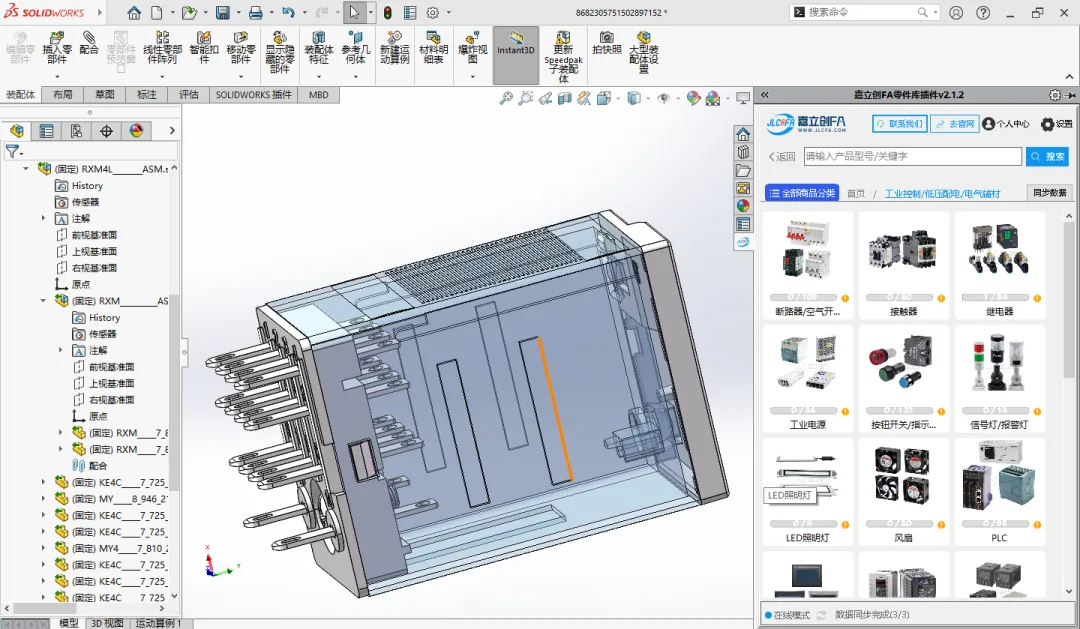This screenshot has width=1080, height=629.
Task: Open the Options gear in the top toolbar
Action: 433,12
